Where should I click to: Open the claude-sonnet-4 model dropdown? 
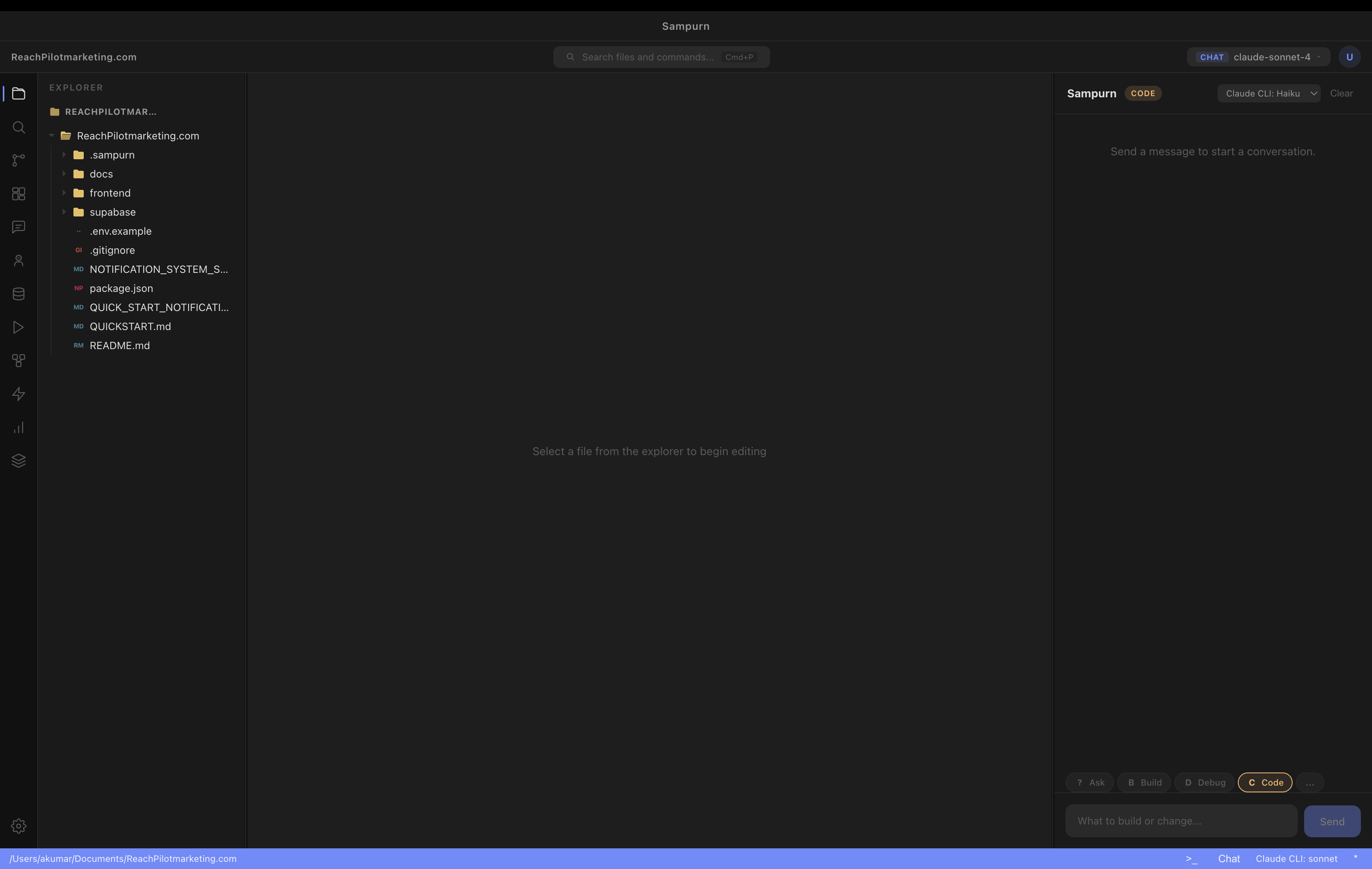click(x=1258, y=57)
